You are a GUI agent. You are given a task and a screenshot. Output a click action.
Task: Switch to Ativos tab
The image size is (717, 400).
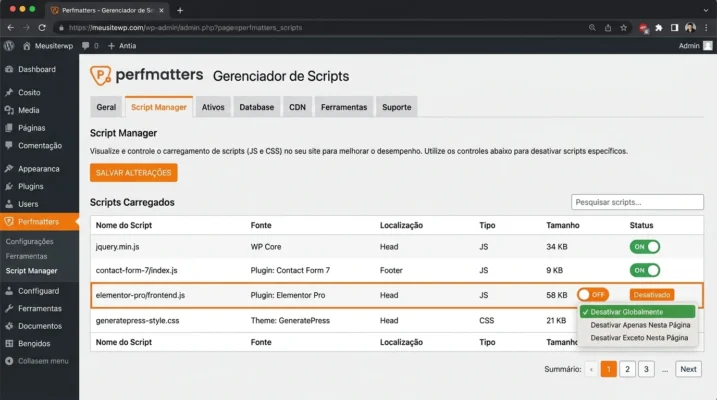[x=213, y=107]
